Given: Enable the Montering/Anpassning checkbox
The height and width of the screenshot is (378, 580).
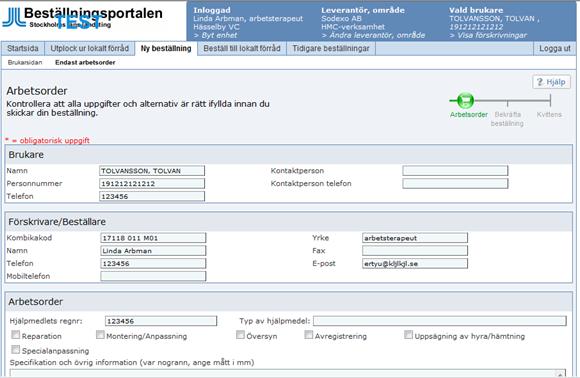Looking at the screenshot, I should click(100, 335).
